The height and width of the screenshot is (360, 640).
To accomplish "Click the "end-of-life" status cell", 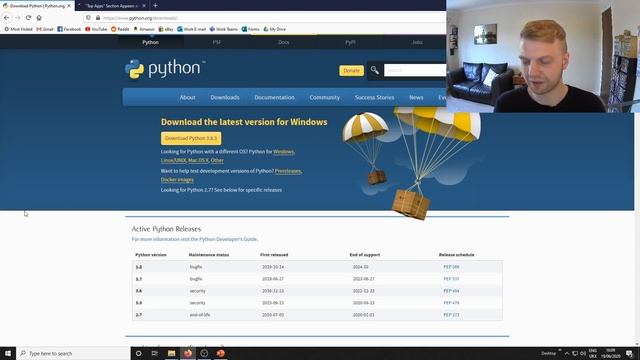I will pyautogui.click(x=200, y=315).
